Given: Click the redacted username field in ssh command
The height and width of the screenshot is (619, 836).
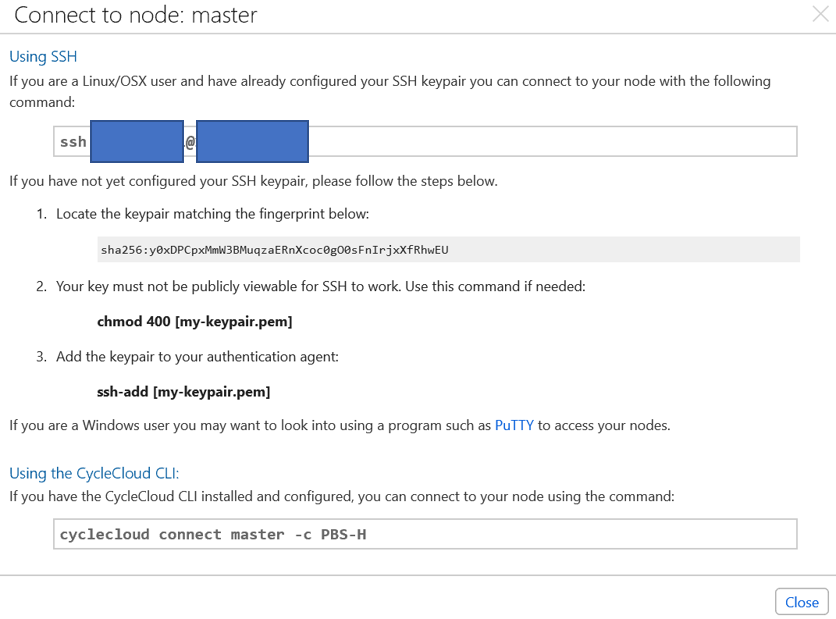Looking at the screenshot, I should [x=136, y=141].
